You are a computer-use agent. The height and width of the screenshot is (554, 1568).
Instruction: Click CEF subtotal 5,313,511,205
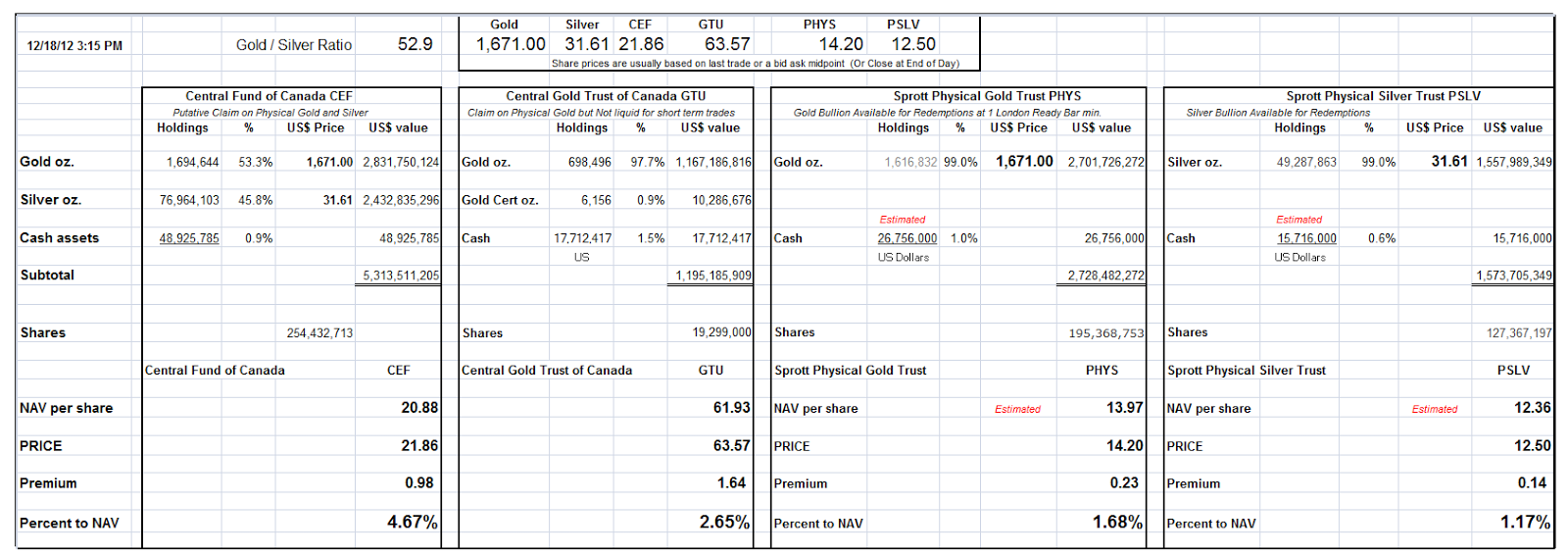pyautogui.click(x=401, y=276)
